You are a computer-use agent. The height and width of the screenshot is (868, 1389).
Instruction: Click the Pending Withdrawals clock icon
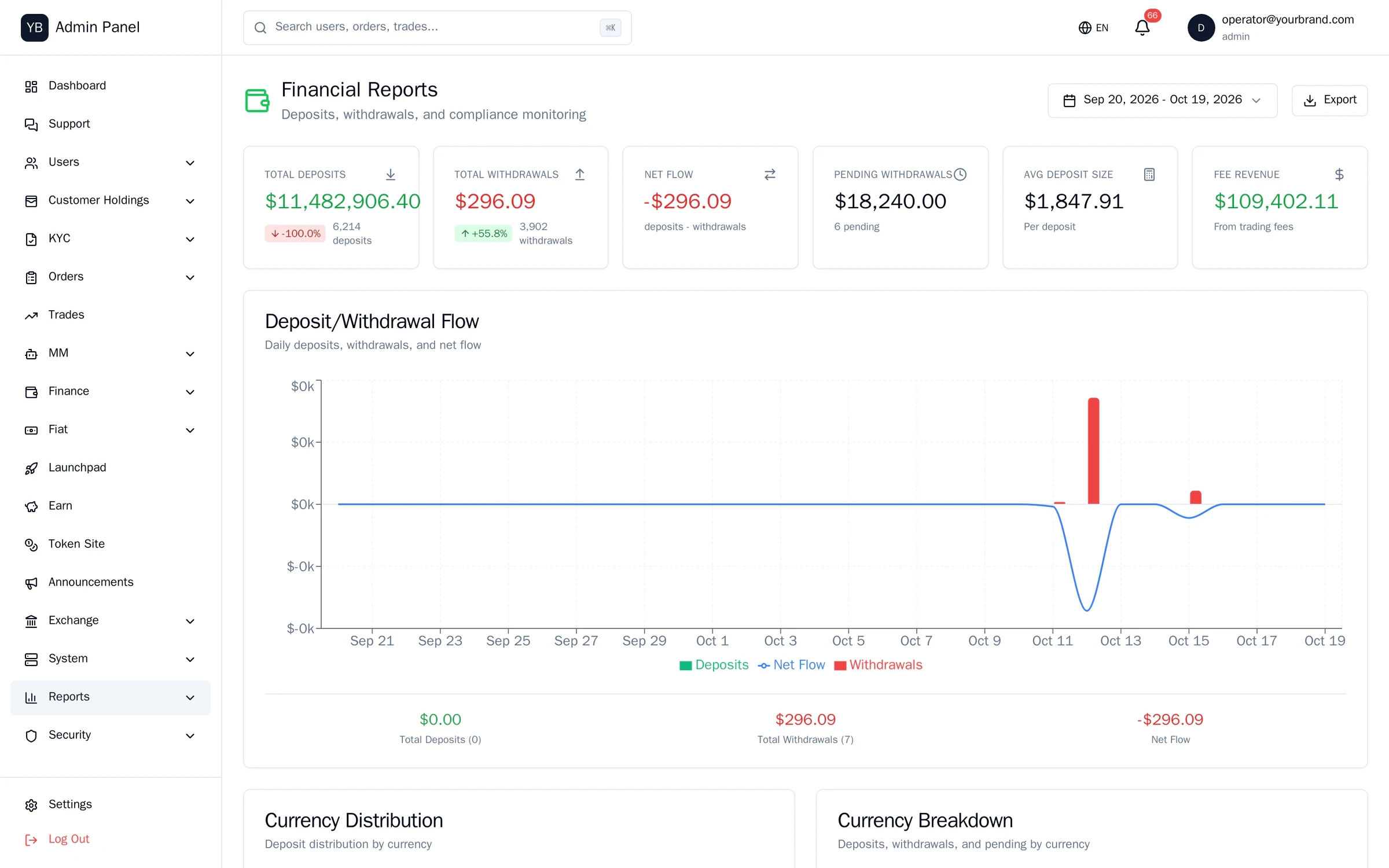(960, 174)
